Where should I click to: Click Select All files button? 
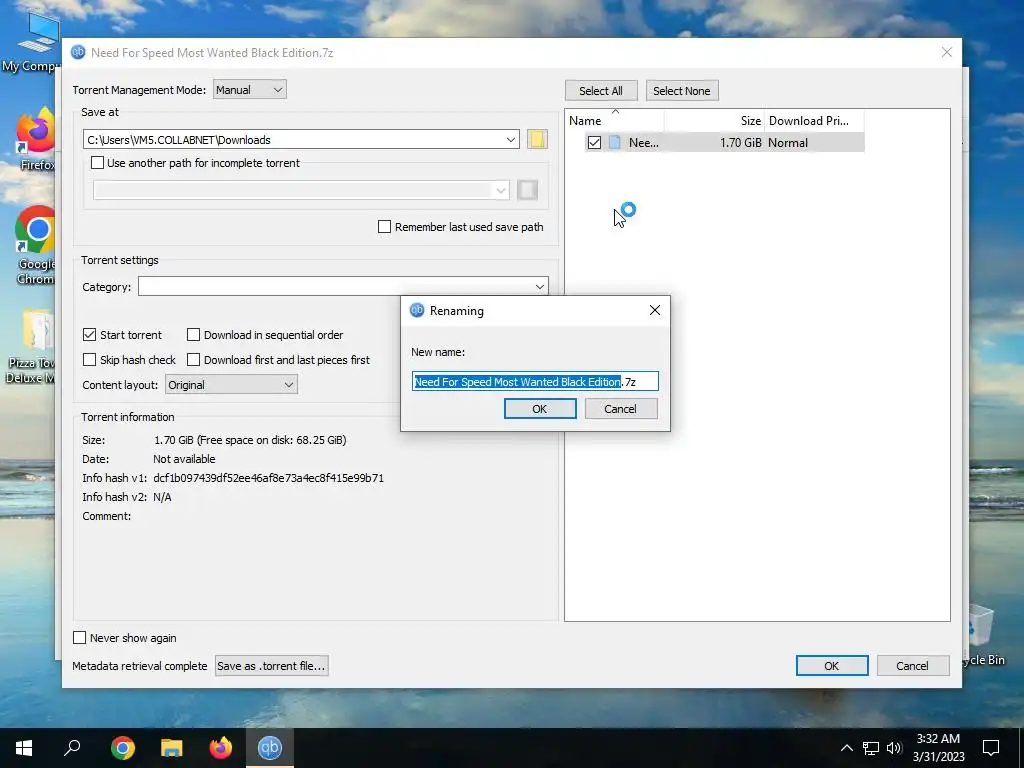pos(601,91)
